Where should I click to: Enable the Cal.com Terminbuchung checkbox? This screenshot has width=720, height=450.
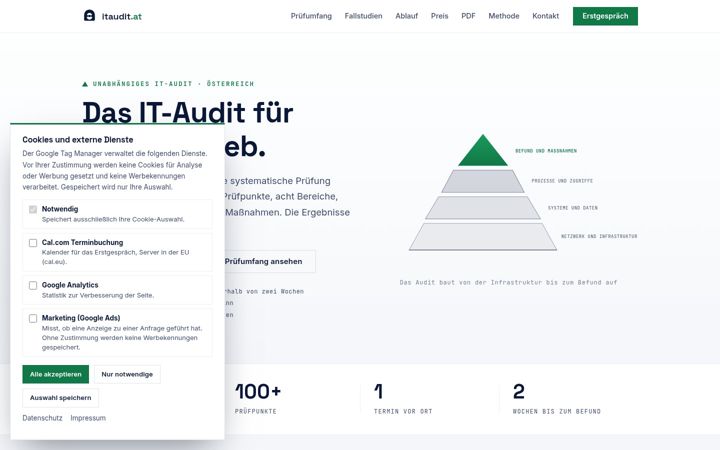[33, 243]
